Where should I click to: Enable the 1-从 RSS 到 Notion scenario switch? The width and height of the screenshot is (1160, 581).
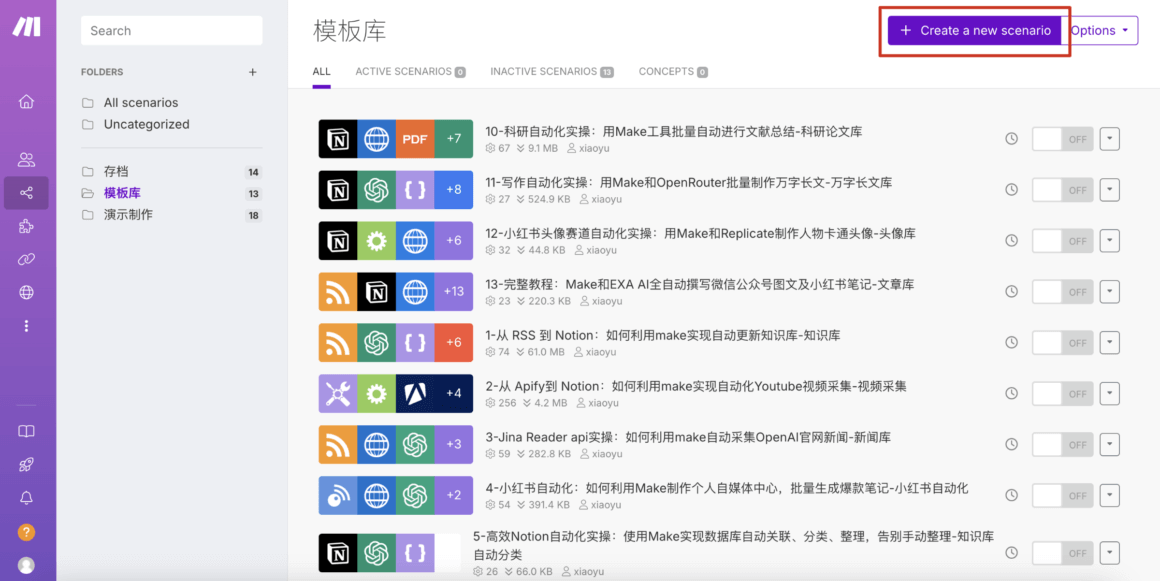coord(1062,343)
